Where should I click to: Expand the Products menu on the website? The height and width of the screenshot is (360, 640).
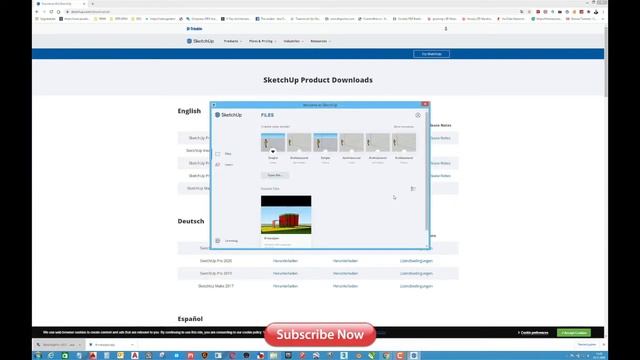[233, 41]
